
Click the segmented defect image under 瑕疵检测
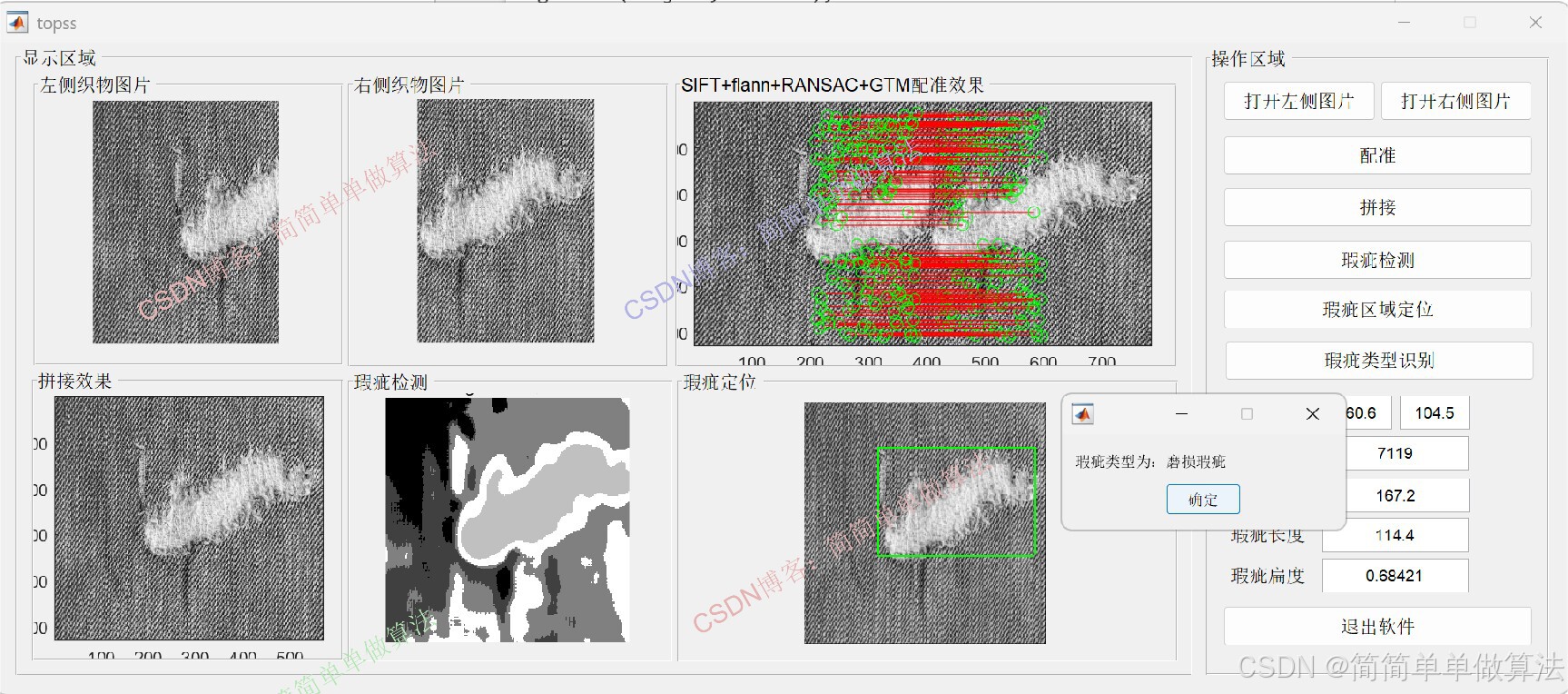pyautogui.click(x=508, y=520)
